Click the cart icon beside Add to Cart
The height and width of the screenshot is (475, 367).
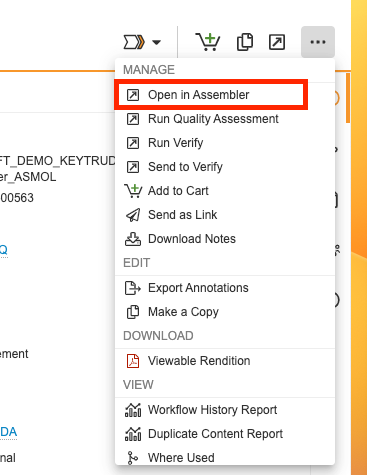[x=133, y=191]
